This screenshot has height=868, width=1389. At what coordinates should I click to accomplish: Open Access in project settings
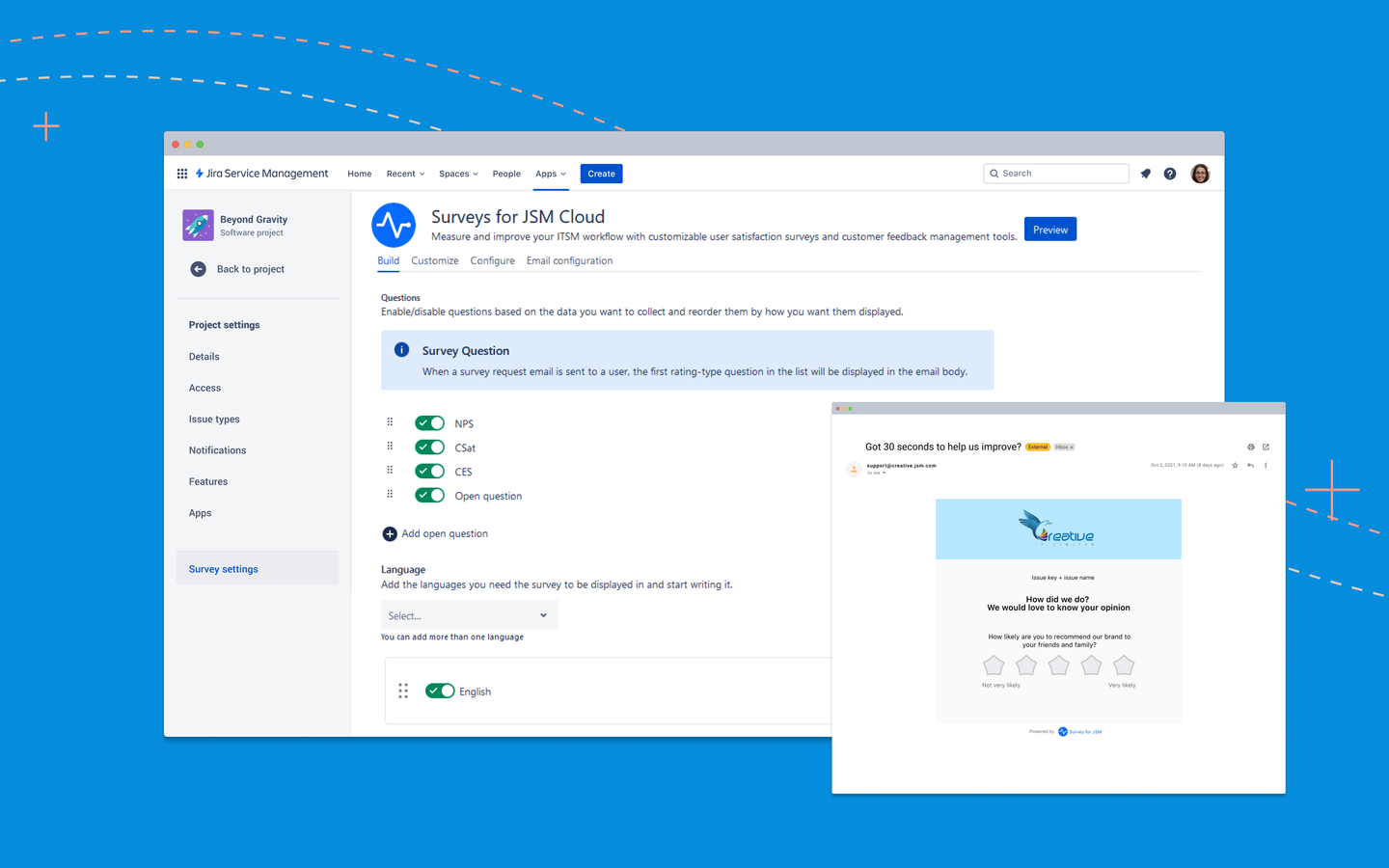pyautogui.click(x=204, y=388)
